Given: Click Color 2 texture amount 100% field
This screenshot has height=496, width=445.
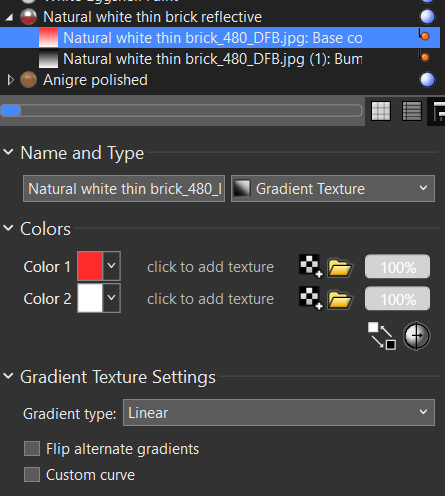Looking at the screenshot, I should coord(397,299).
